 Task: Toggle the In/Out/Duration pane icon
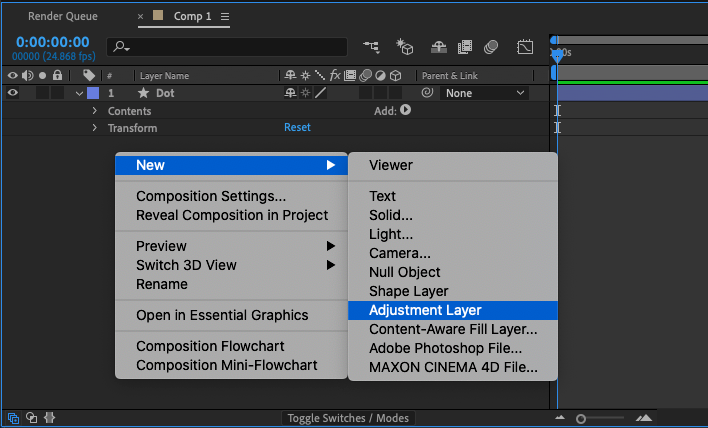tap(49, 418)
